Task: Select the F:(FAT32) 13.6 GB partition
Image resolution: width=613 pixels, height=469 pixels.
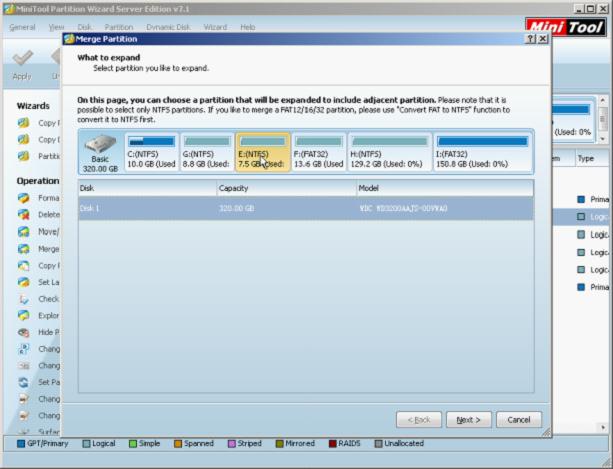Action: tap(319, 152)
